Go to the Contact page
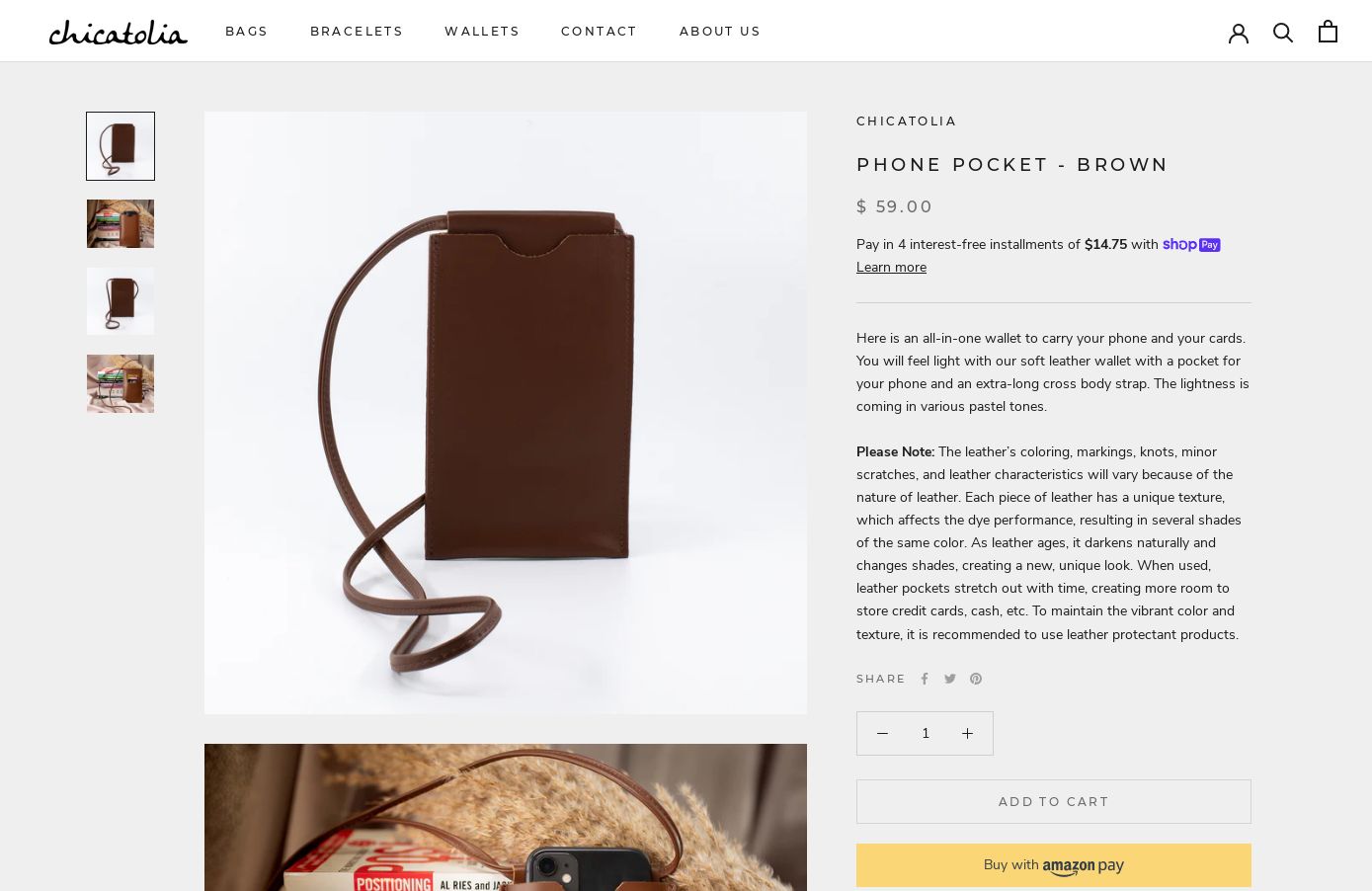This screenshot has height=891, width=1372. tap(600, 32)
